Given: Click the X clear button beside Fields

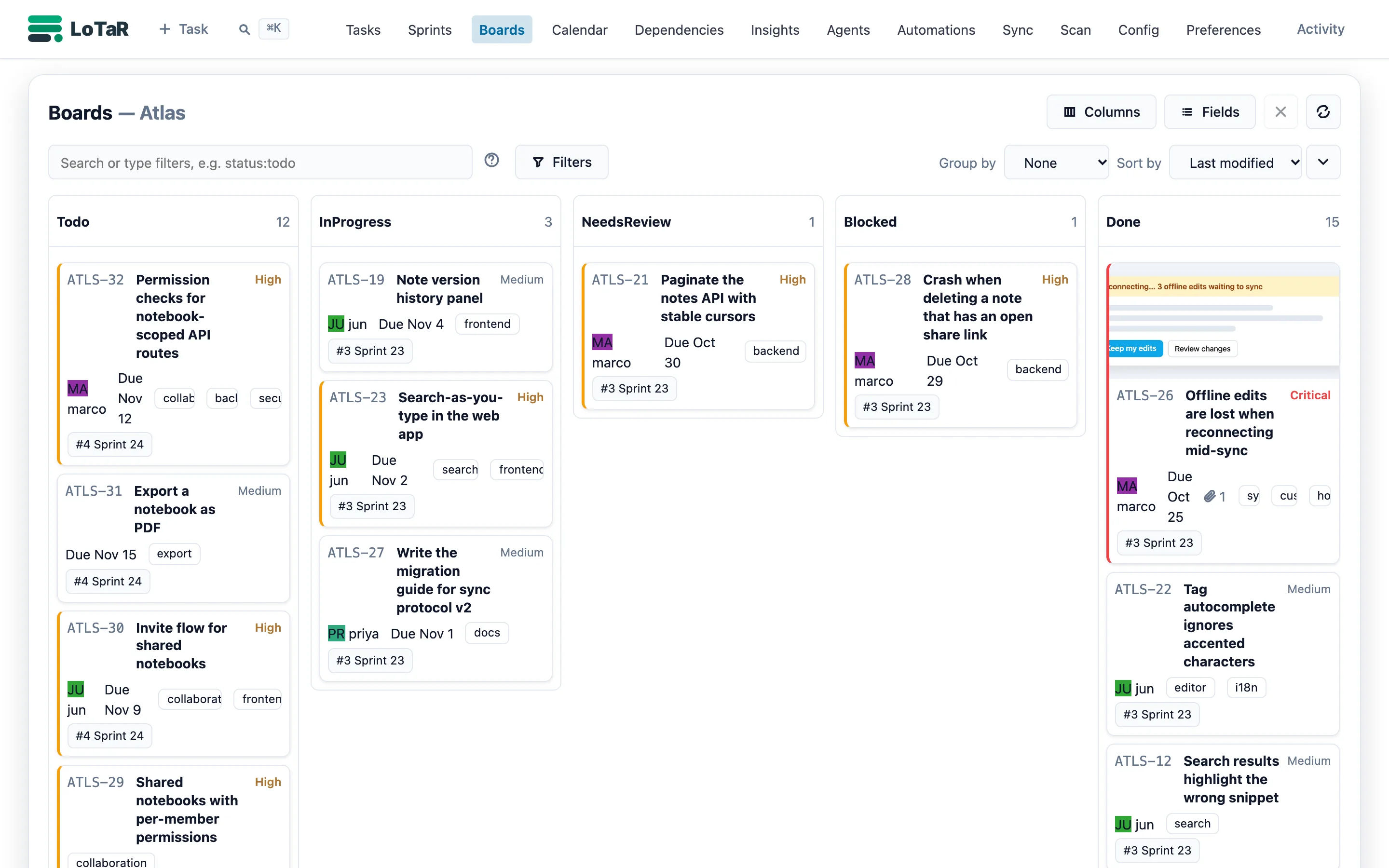Looking at the screenshot, I should (1280, 112).
